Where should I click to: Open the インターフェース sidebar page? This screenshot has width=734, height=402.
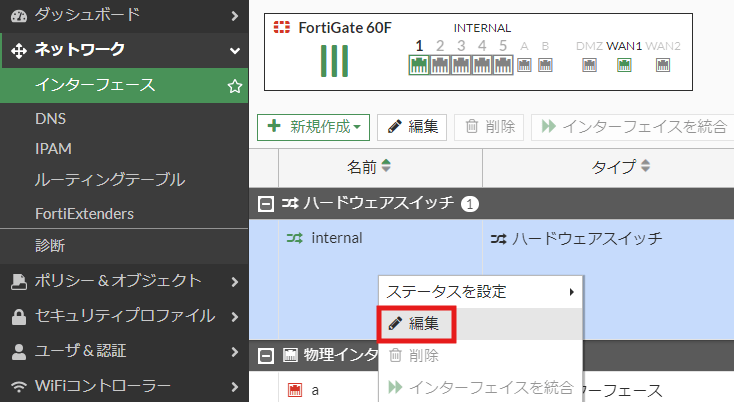[x=124, y=86]
